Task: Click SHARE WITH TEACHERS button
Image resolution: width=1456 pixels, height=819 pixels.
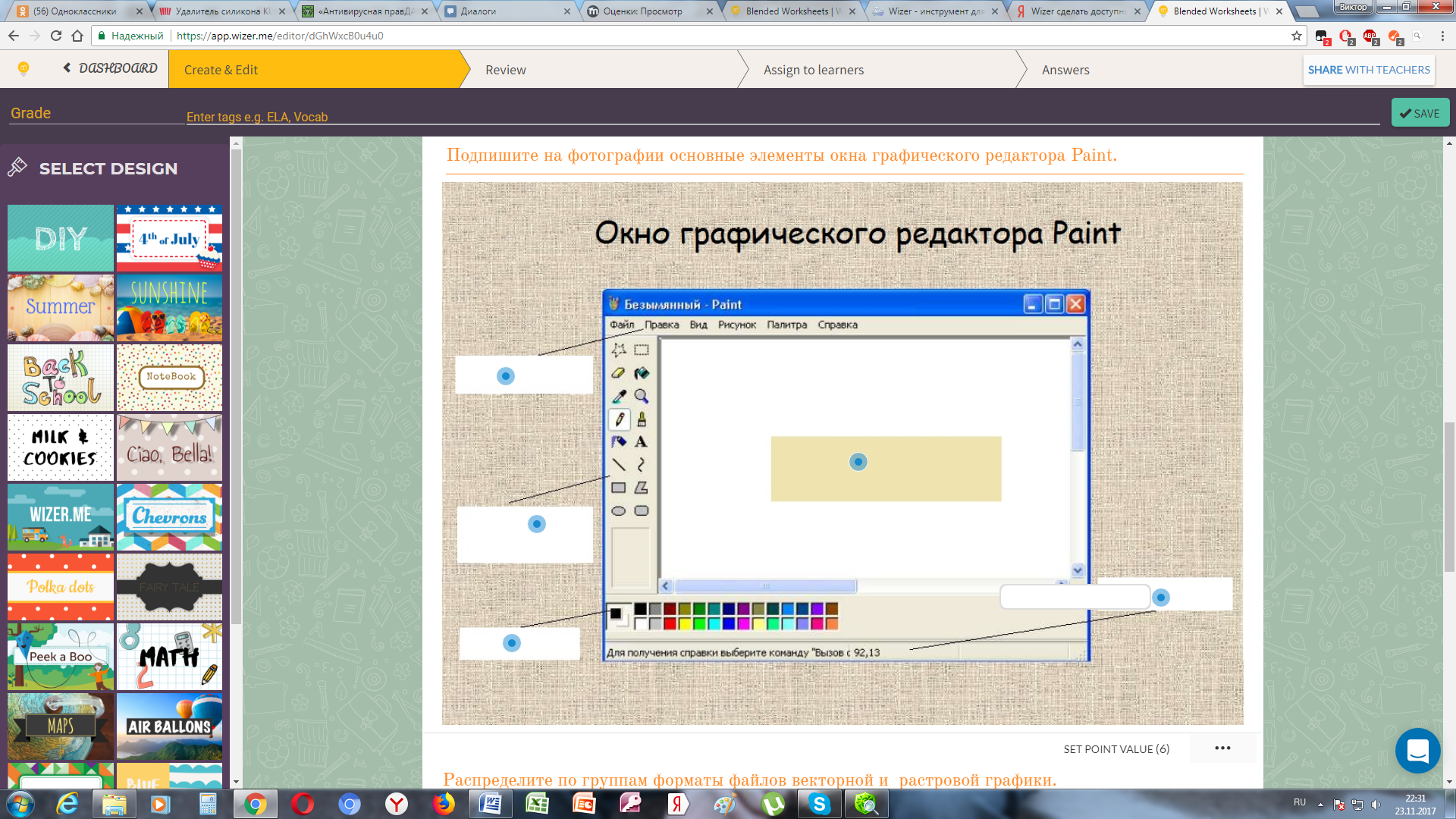Action: click(x=1369, y=70)
